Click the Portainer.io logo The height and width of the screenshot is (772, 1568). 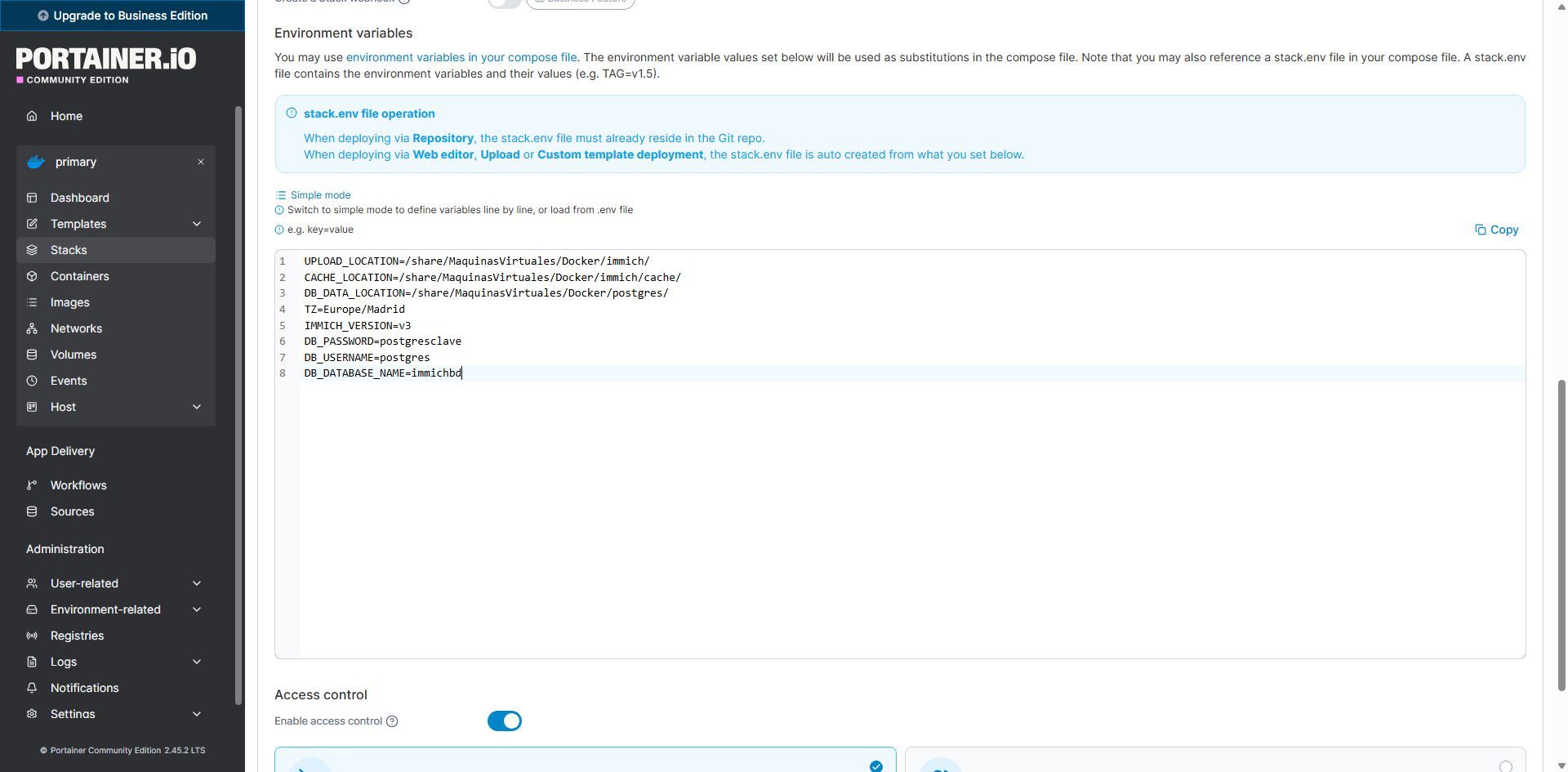click(106, 65)
